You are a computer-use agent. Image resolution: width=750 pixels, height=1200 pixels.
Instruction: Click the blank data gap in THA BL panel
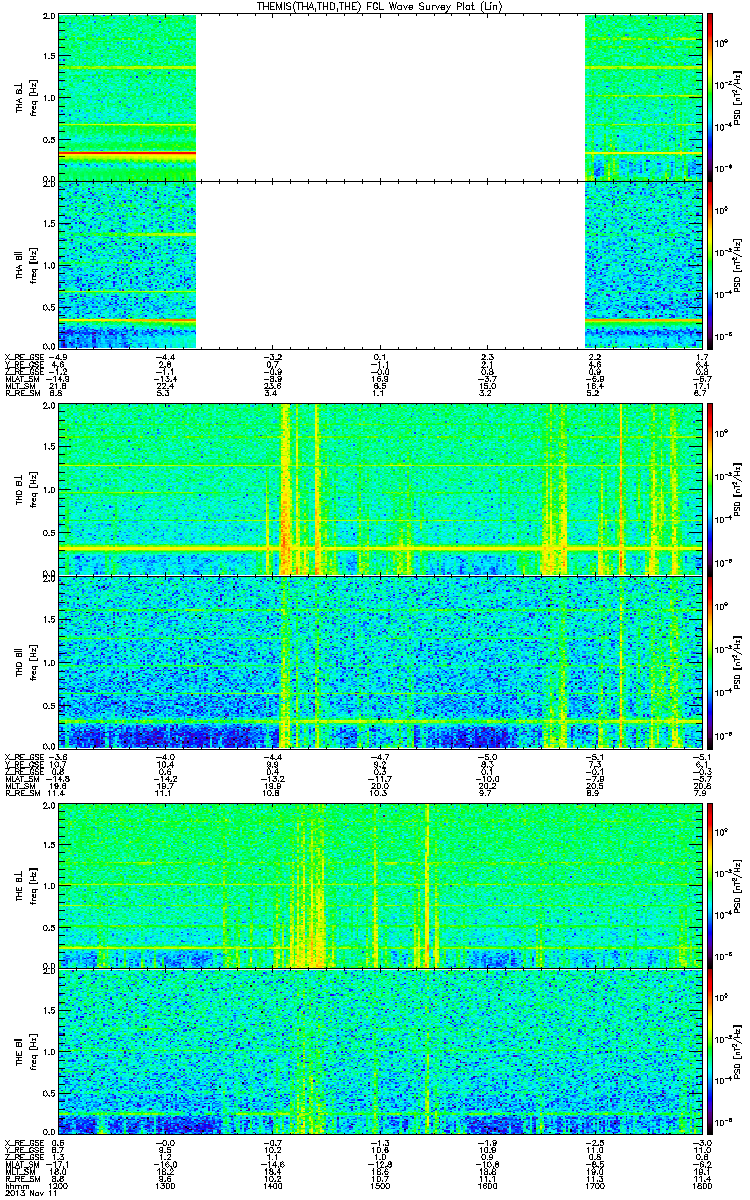tap(390, 97)
